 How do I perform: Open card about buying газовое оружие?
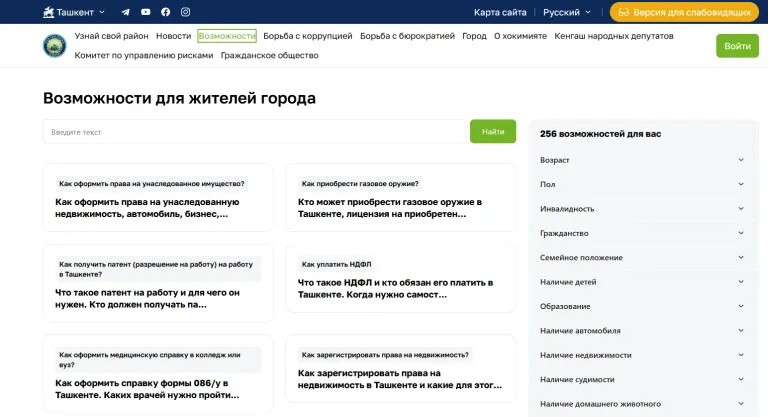(x=401, y=197)
